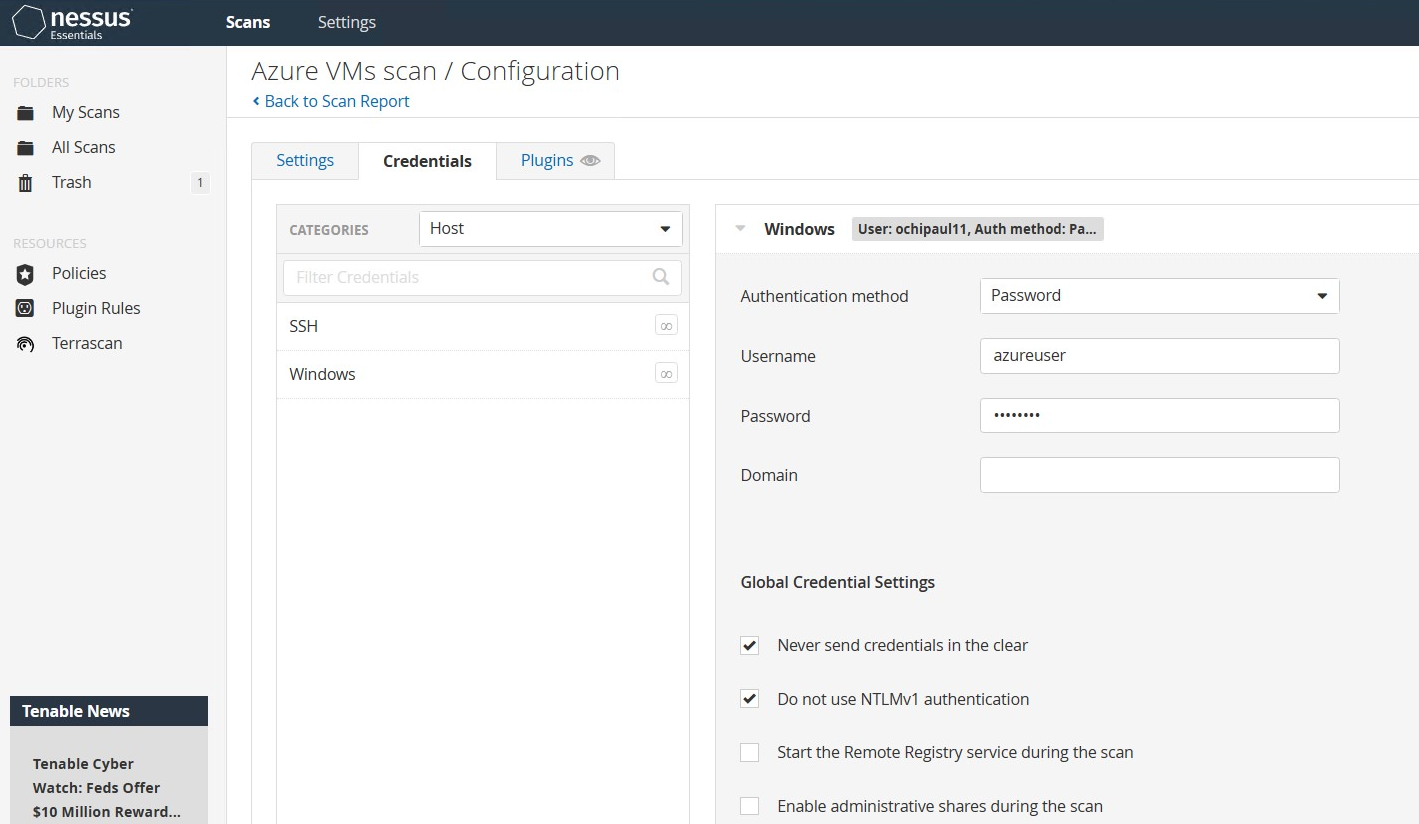The image size is (1419, 824).
Task: Click the Tenable News header
Action: coord(109,711)
